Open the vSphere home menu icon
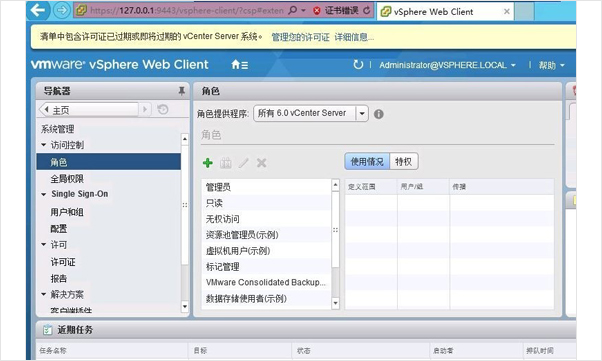The width and height of the screenshot is (602, 361). 240,65
